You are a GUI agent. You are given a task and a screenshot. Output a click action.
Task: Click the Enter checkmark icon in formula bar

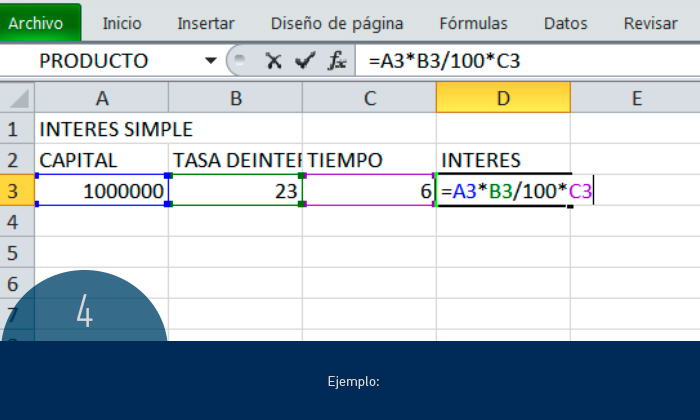click(305, 61)
